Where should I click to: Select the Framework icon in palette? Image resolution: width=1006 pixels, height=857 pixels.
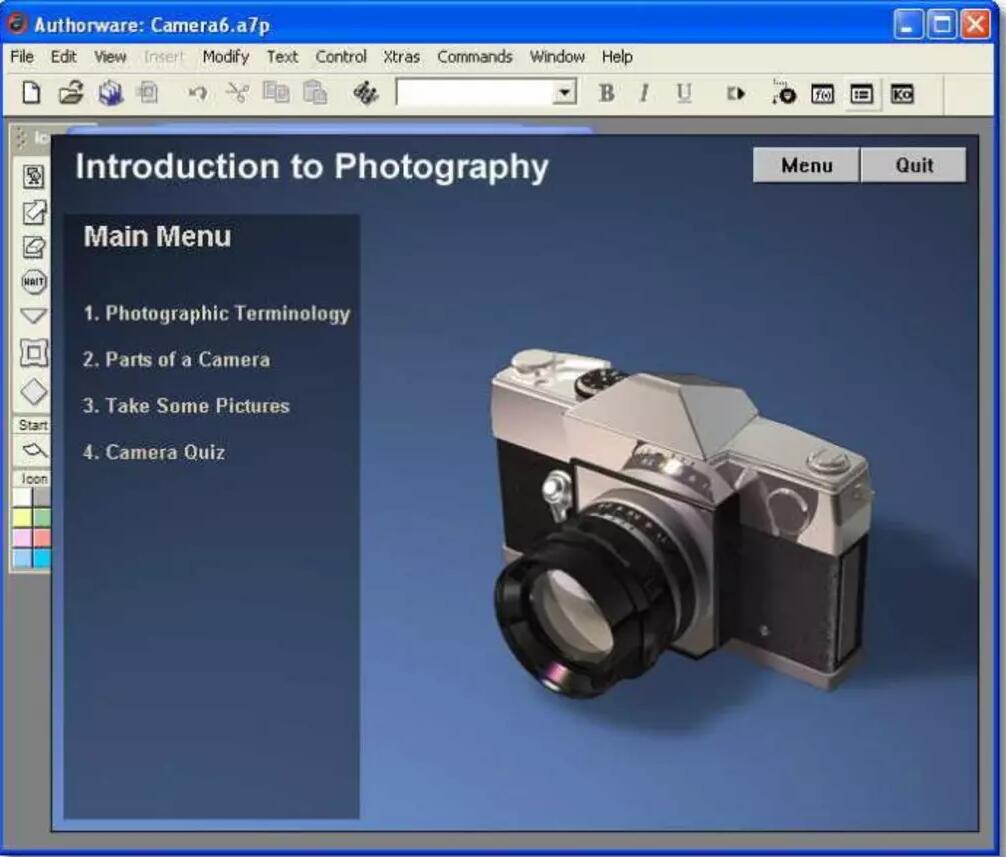coord(34,352)
